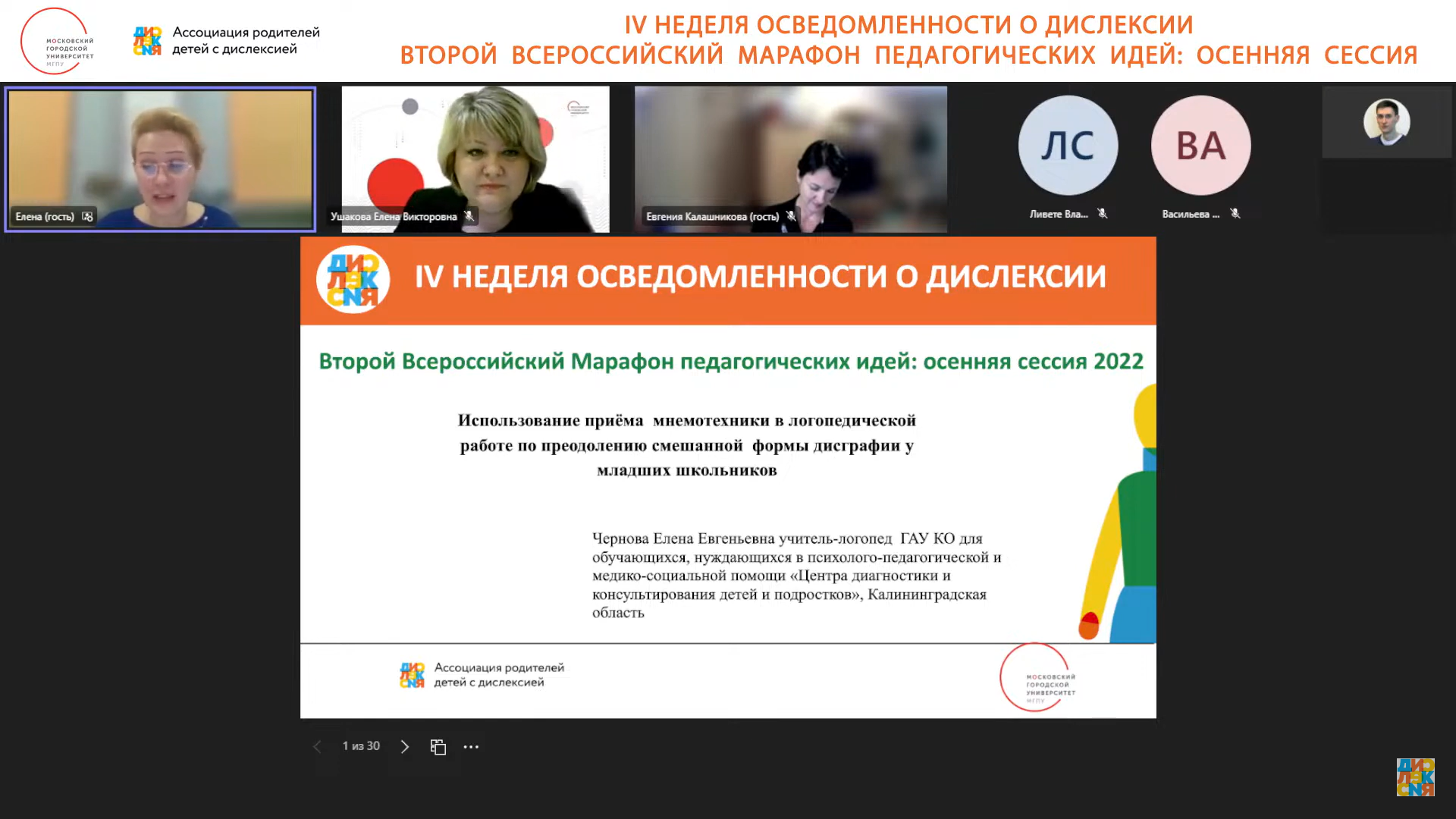This screenshot has height=819, width=1456.
Task: Select the ЛС participant avatar
Action: [1068, 146]
